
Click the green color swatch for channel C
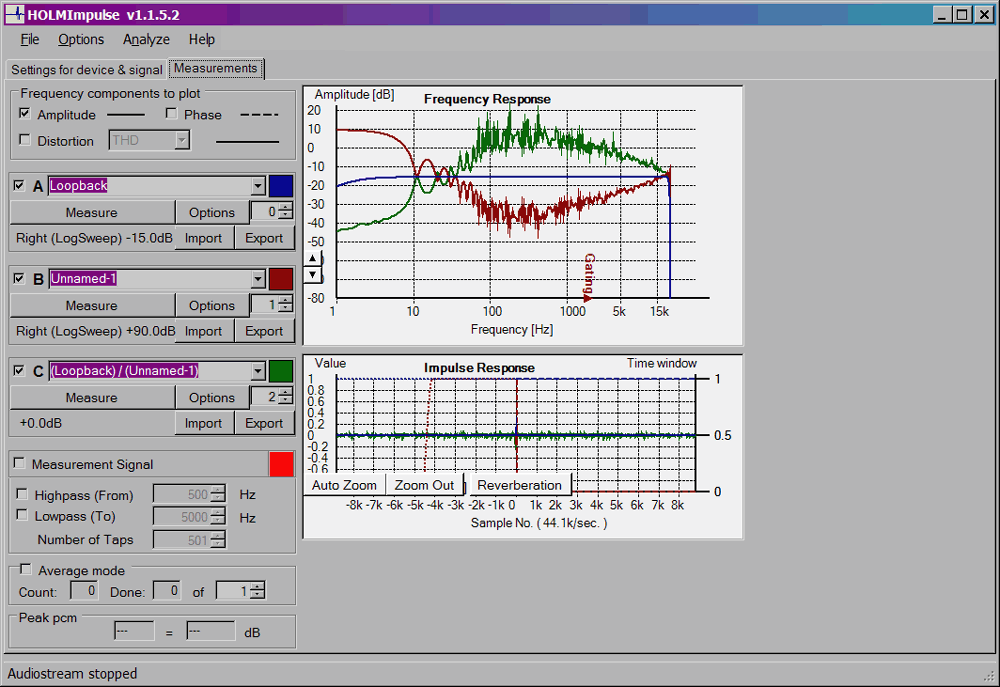click(281, 371)
